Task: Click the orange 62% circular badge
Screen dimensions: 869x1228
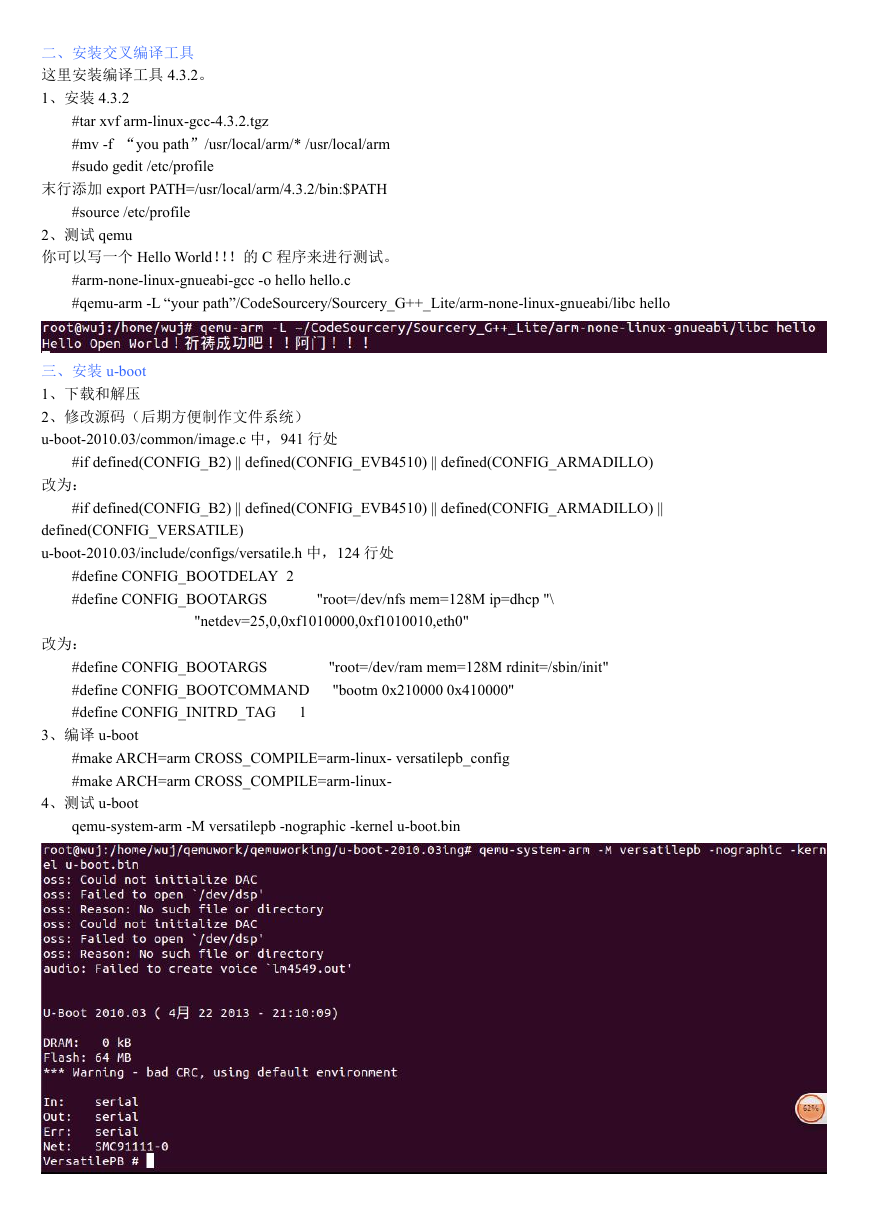Action: [809, 1109]
